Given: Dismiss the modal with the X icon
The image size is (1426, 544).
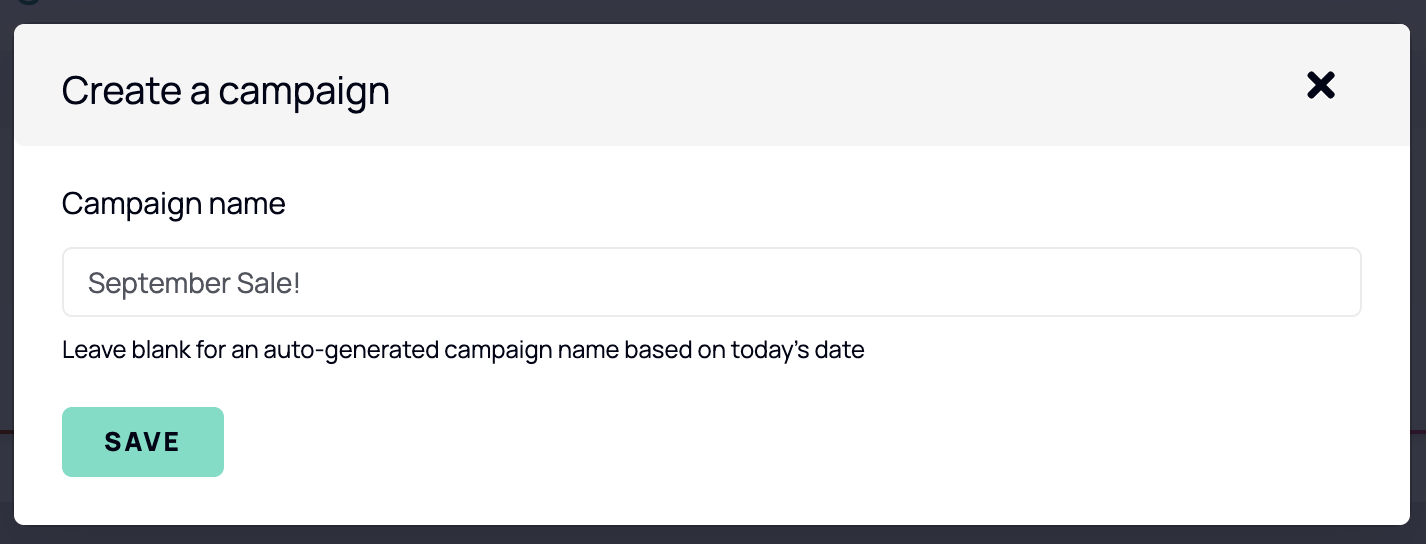Looking at the screenshot, I should click(x=1320, y=86).
